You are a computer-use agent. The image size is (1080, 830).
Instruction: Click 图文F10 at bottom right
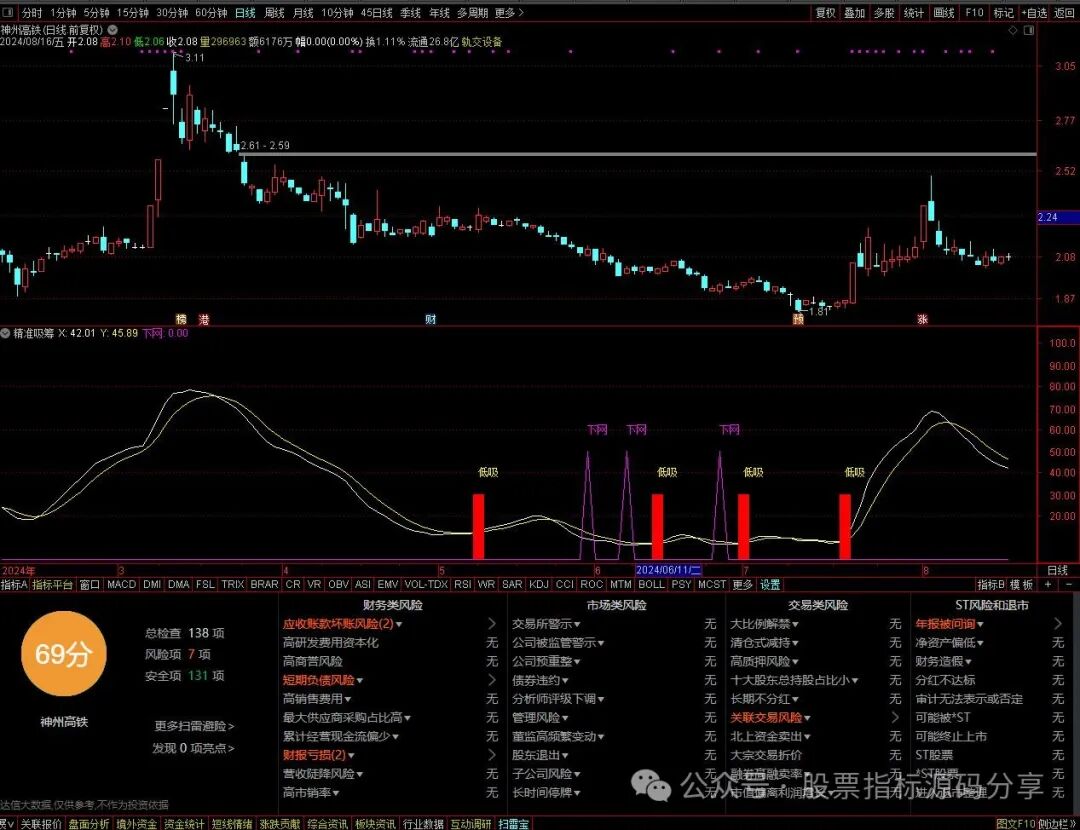1015,824
